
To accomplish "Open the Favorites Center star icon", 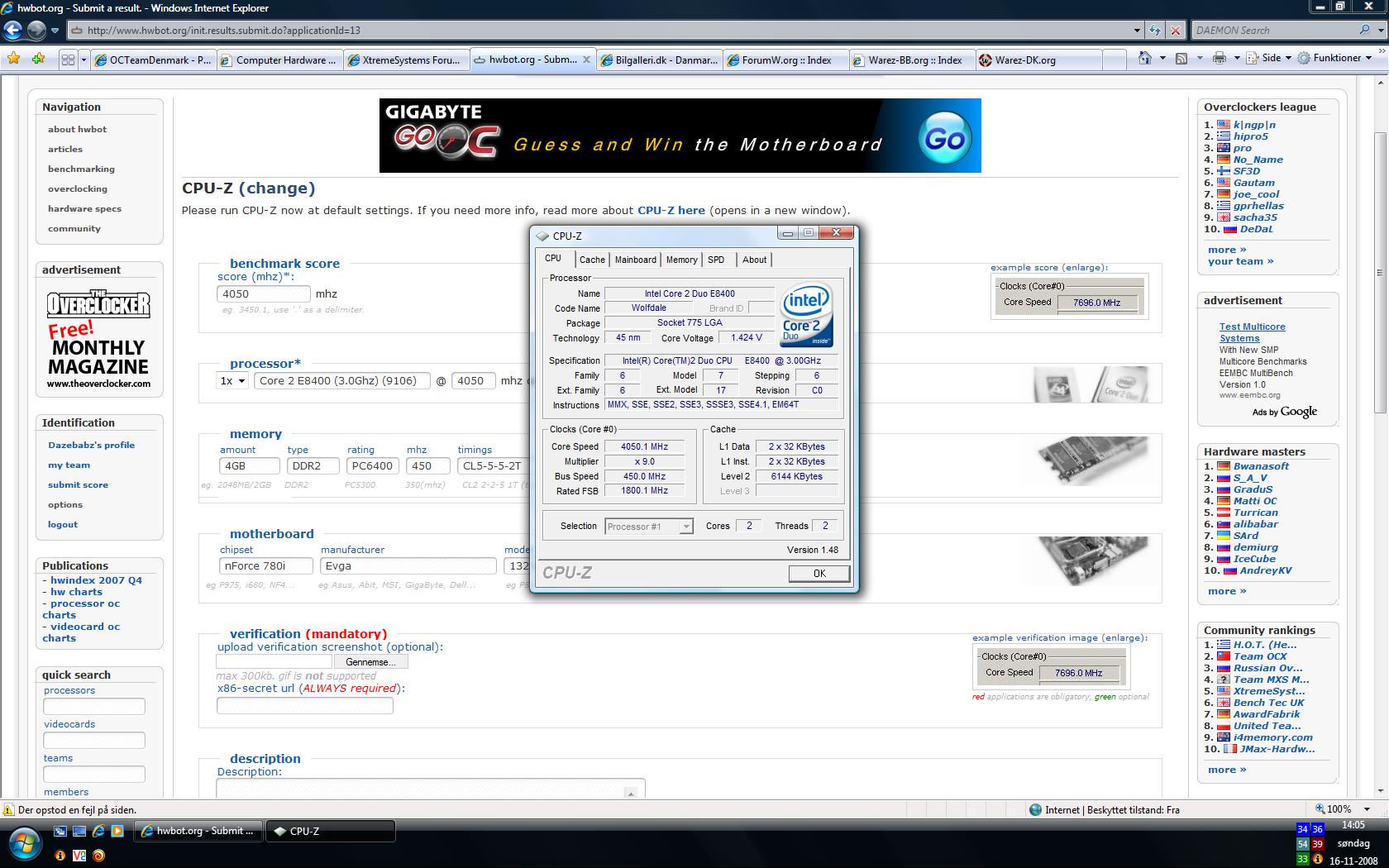I will 13,59.
